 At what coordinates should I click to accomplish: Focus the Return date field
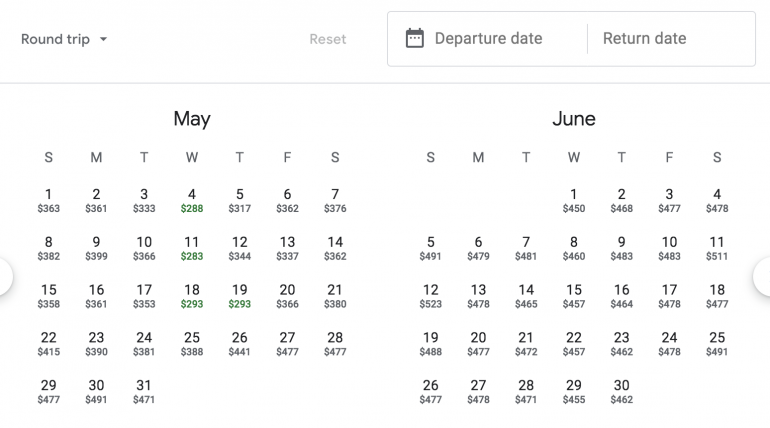click(x=644, y=39)
